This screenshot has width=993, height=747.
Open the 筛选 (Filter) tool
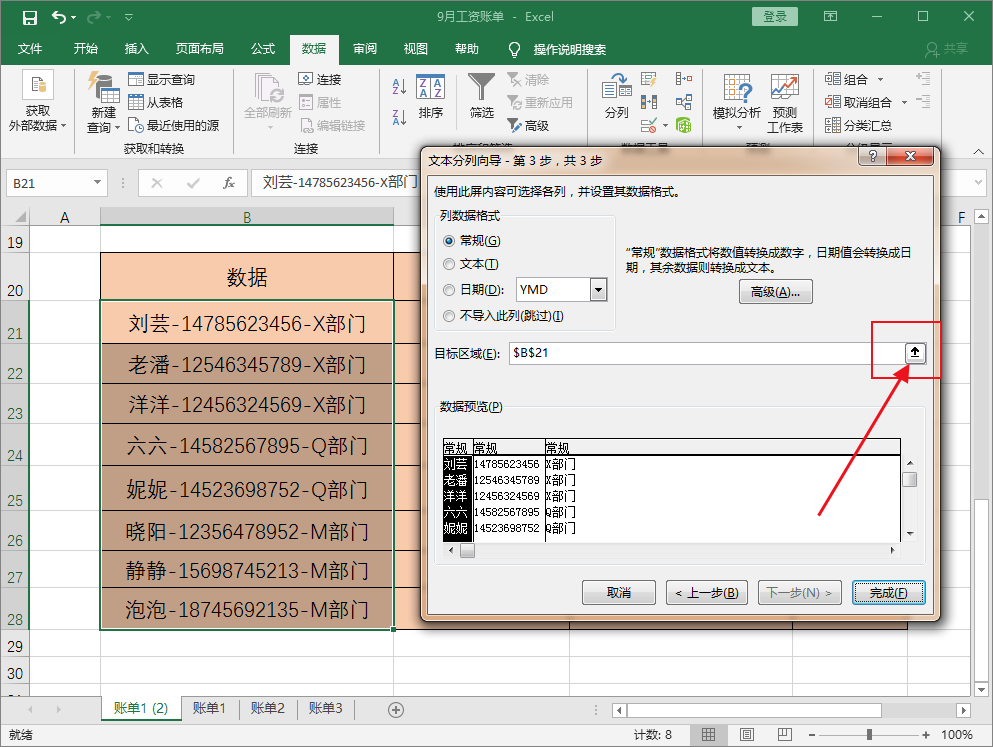[x=481, y=97]
